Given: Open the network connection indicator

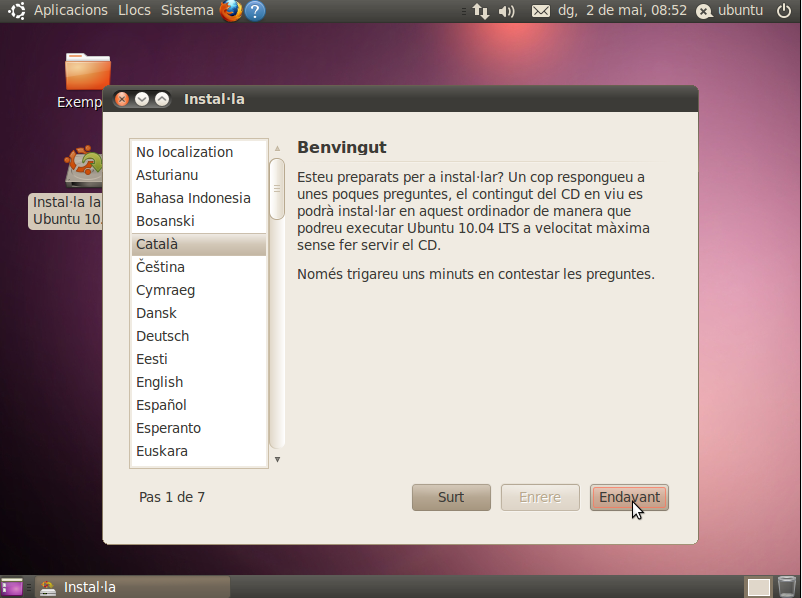Looking at the screenshot, I should tap(480, 11).
